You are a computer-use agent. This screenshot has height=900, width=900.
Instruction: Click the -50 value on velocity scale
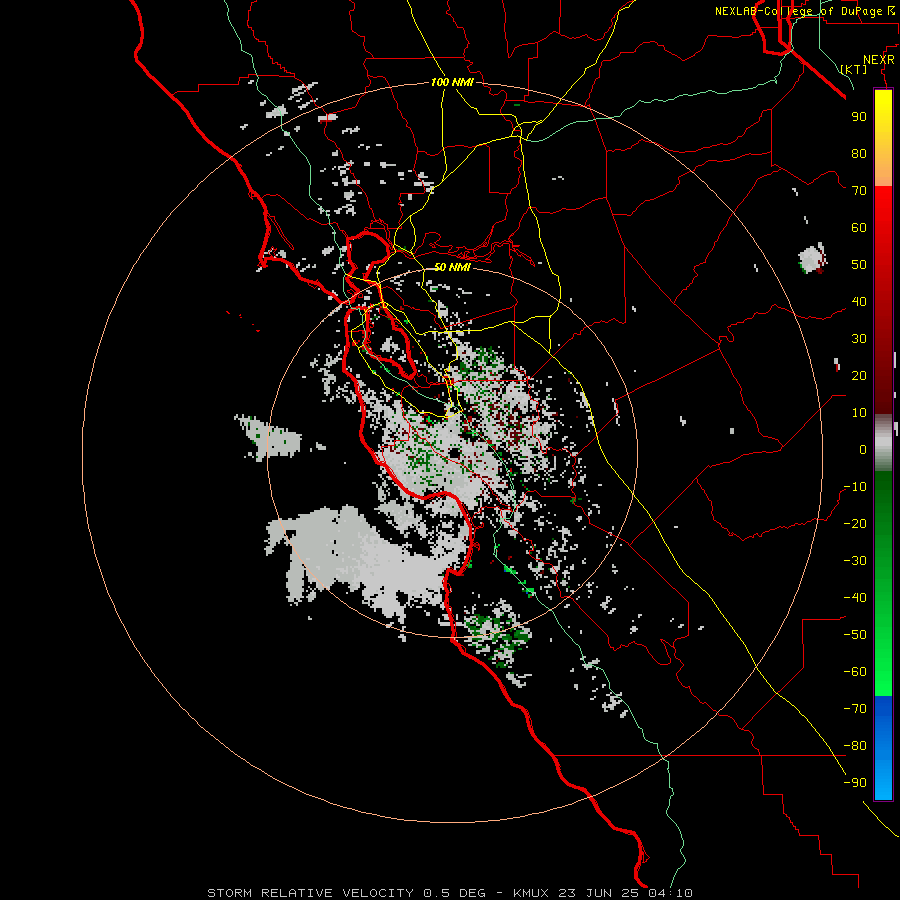click(x=855, y=635)
